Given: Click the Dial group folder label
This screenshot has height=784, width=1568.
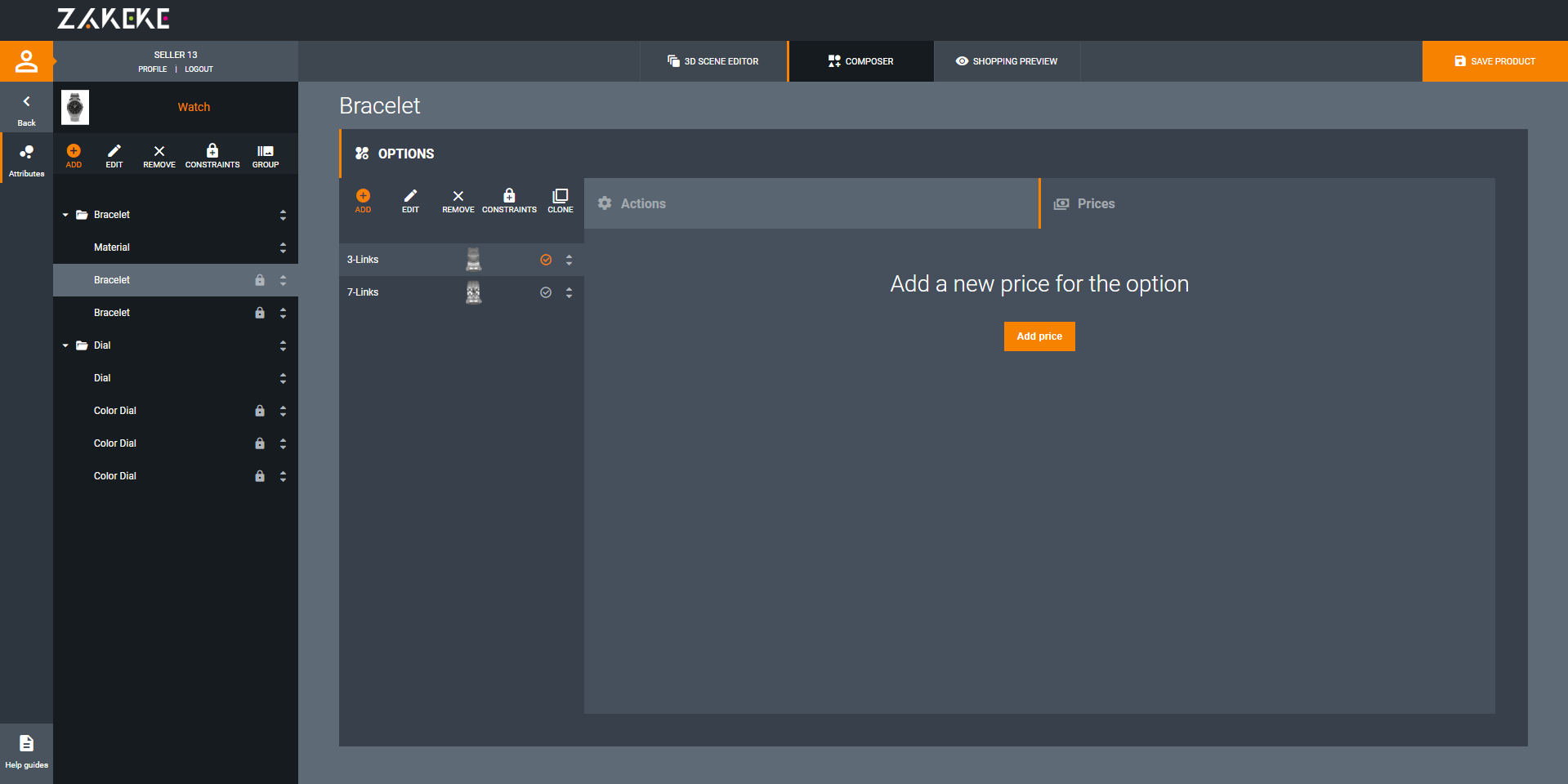Looking at the screenshot, I should (x=102, y=345).
